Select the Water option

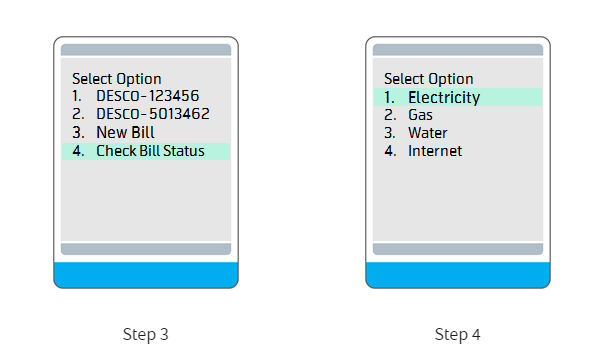[416, 133]
